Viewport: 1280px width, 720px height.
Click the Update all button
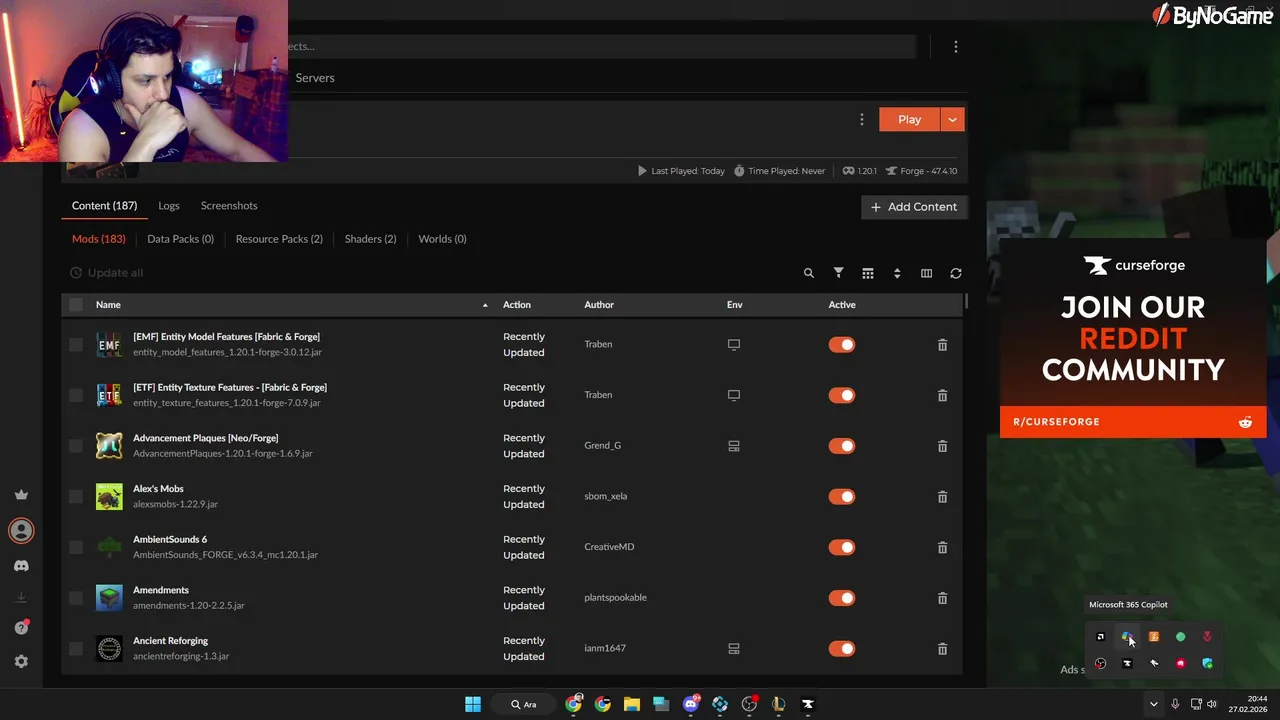click(106, 273)
